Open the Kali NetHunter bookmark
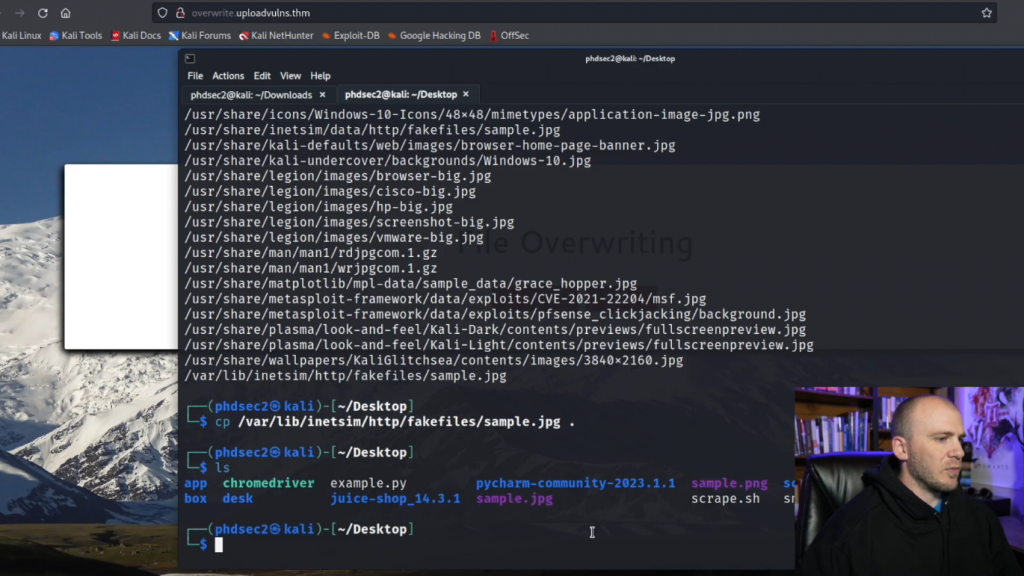The width and height of the screenshot is (1024, 576). coord(276,36)
